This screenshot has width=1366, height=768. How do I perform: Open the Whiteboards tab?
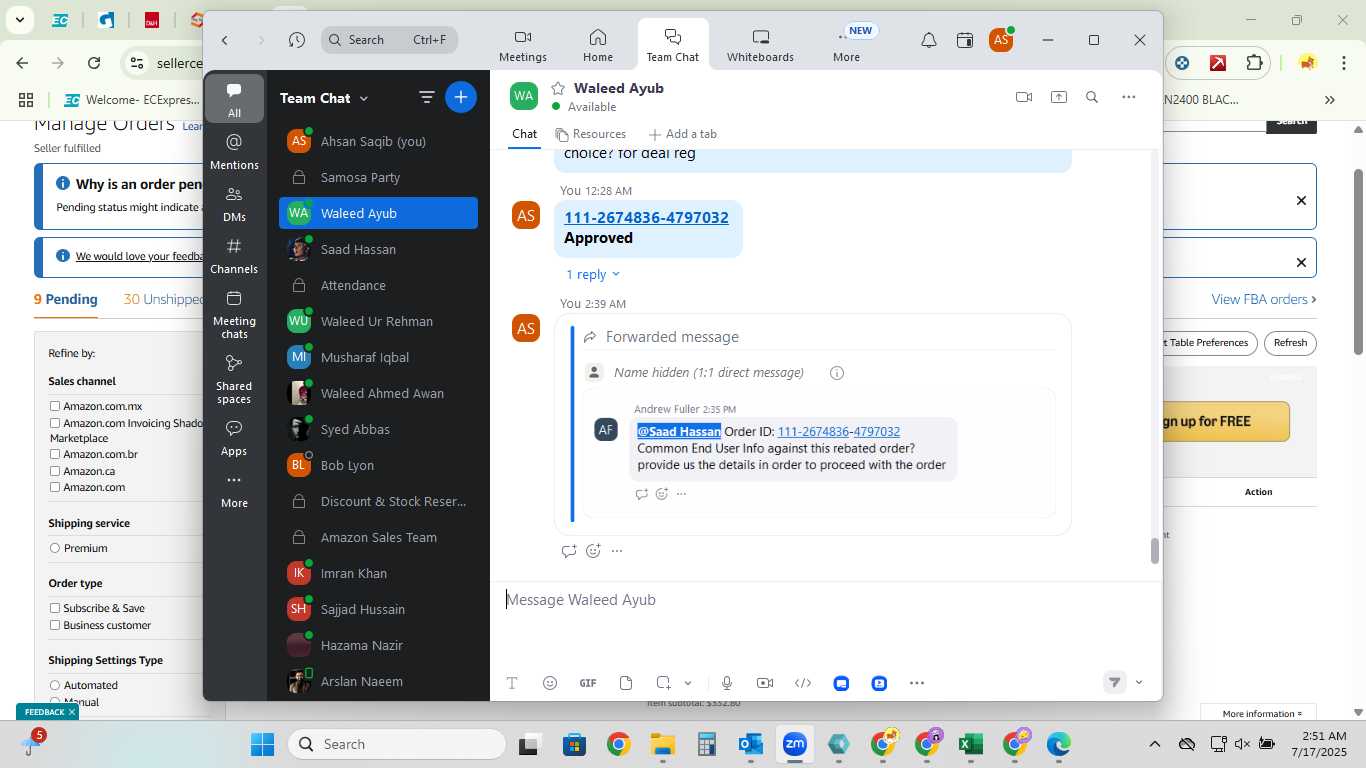[x=760, y=45]
